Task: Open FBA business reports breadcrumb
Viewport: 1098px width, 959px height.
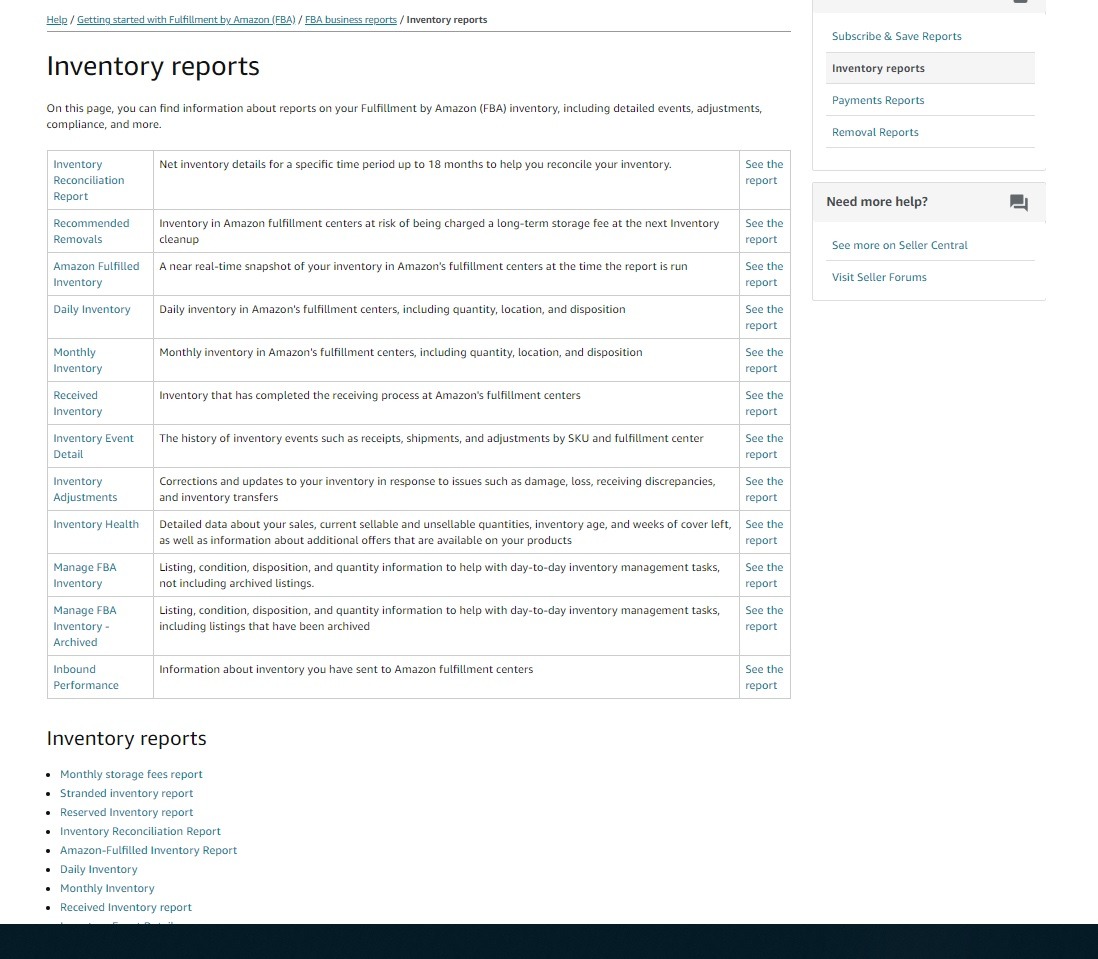Action: [x=351, y=20]
